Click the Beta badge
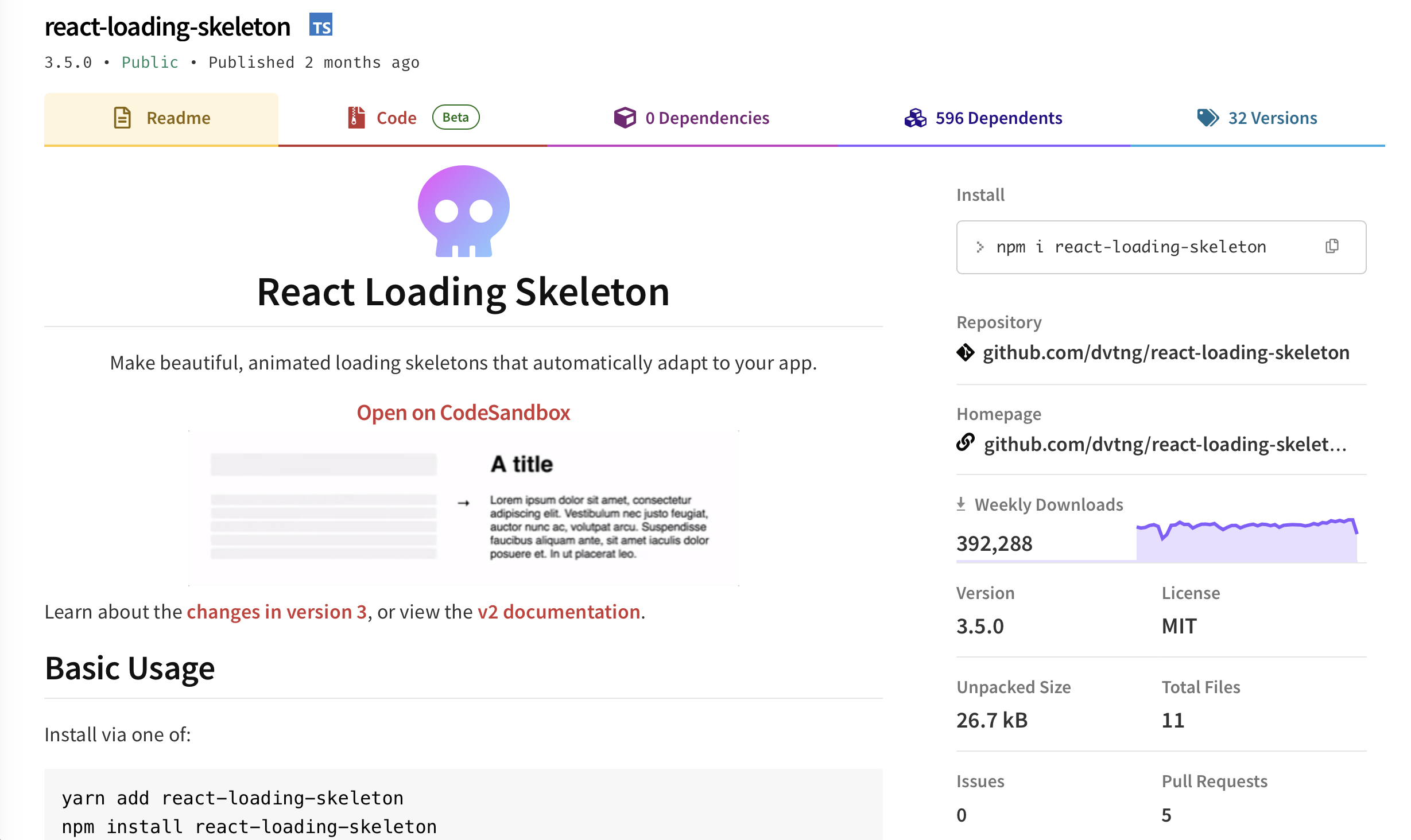 [456, 117]
